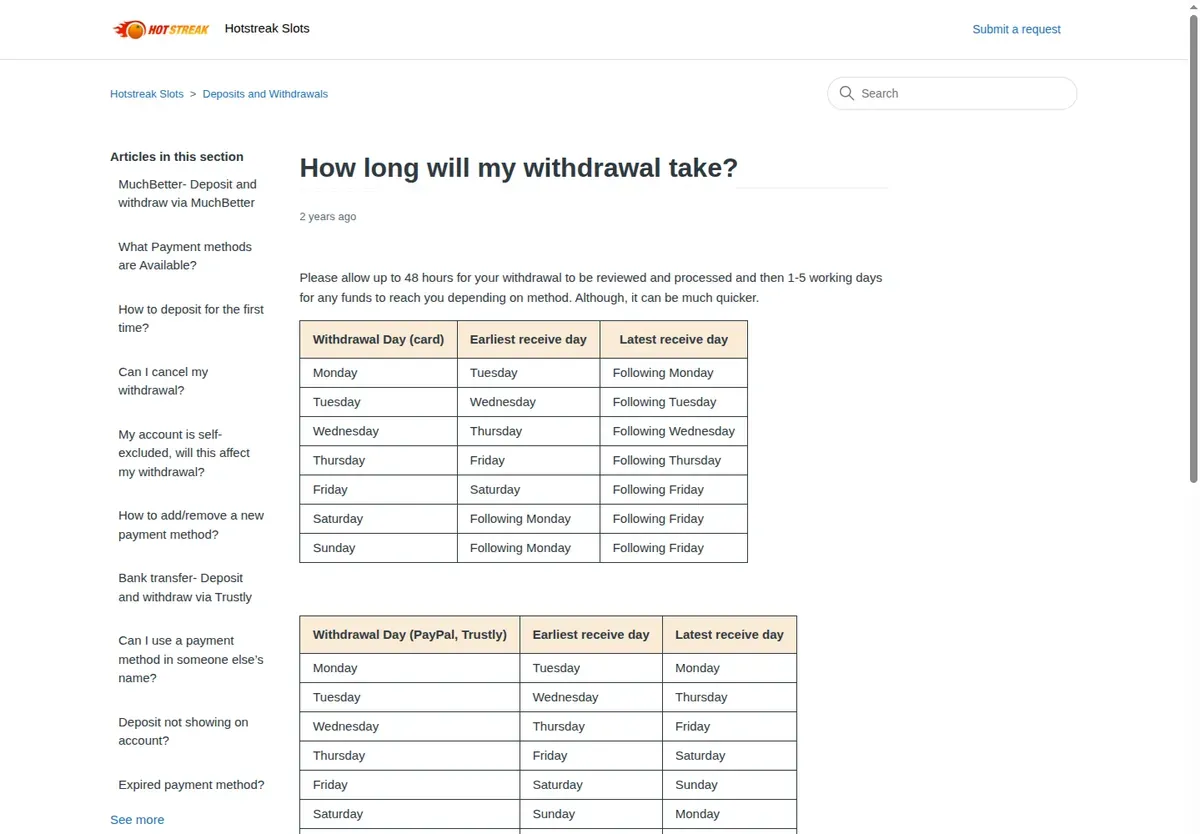1200x834 pixels.
Task: Click the Hotstreak Slots header title
Action: pyautogui.click(x=267, y=28)
